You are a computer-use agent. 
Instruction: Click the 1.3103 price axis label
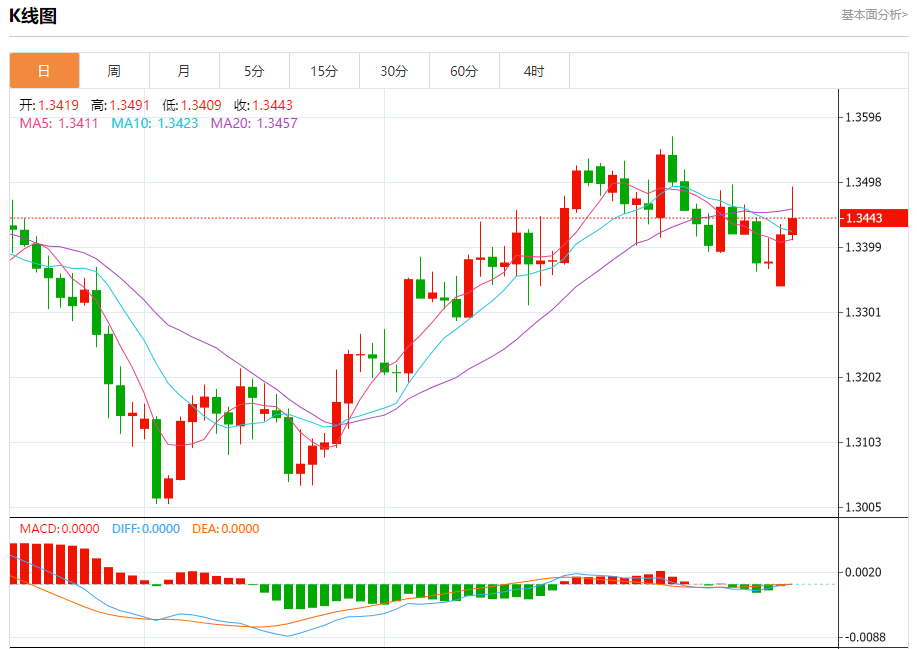(863, 442)
